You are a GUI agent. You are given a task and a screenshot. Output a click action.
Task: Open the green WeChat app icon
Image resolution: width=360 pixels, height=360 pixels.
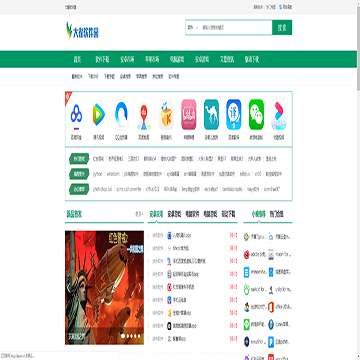[x=256, y=114]
